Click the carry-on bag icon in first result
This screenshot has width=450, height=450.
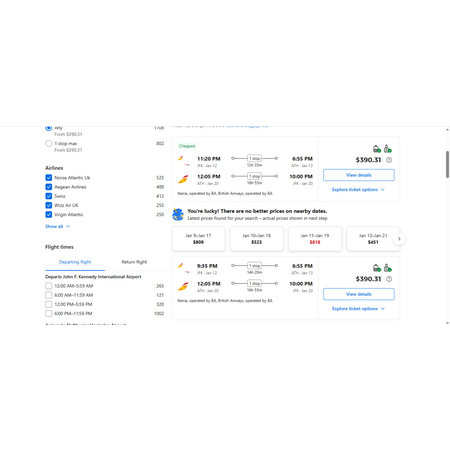[377, 149]
